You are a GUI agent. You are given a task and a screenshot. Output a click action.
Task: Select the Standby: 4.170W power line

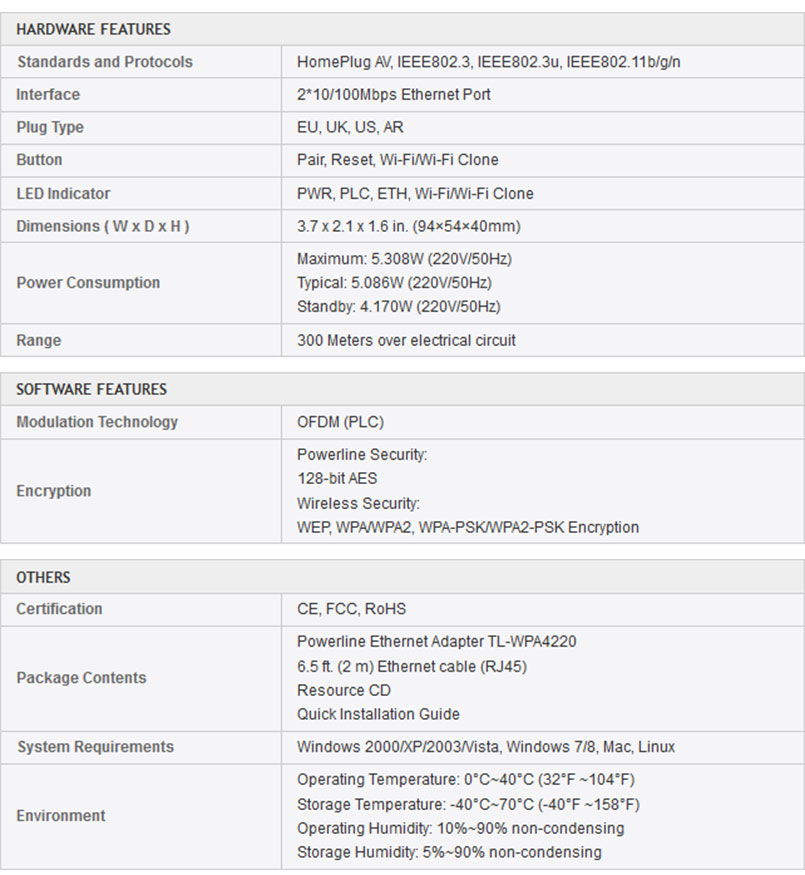[x=398, y=306]
